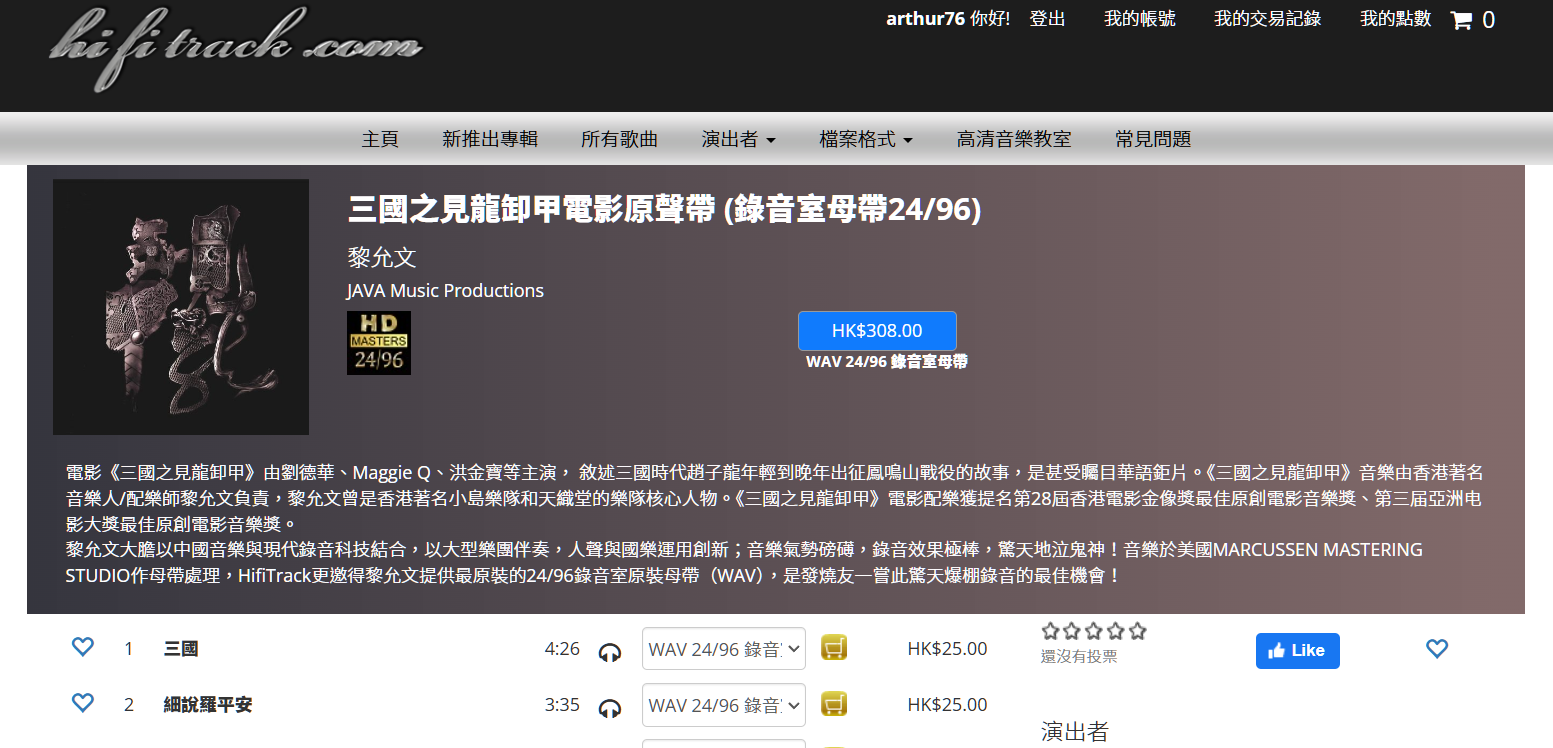
Task: Click label JAVA Music Productions
Action: [x=445, y=291]
